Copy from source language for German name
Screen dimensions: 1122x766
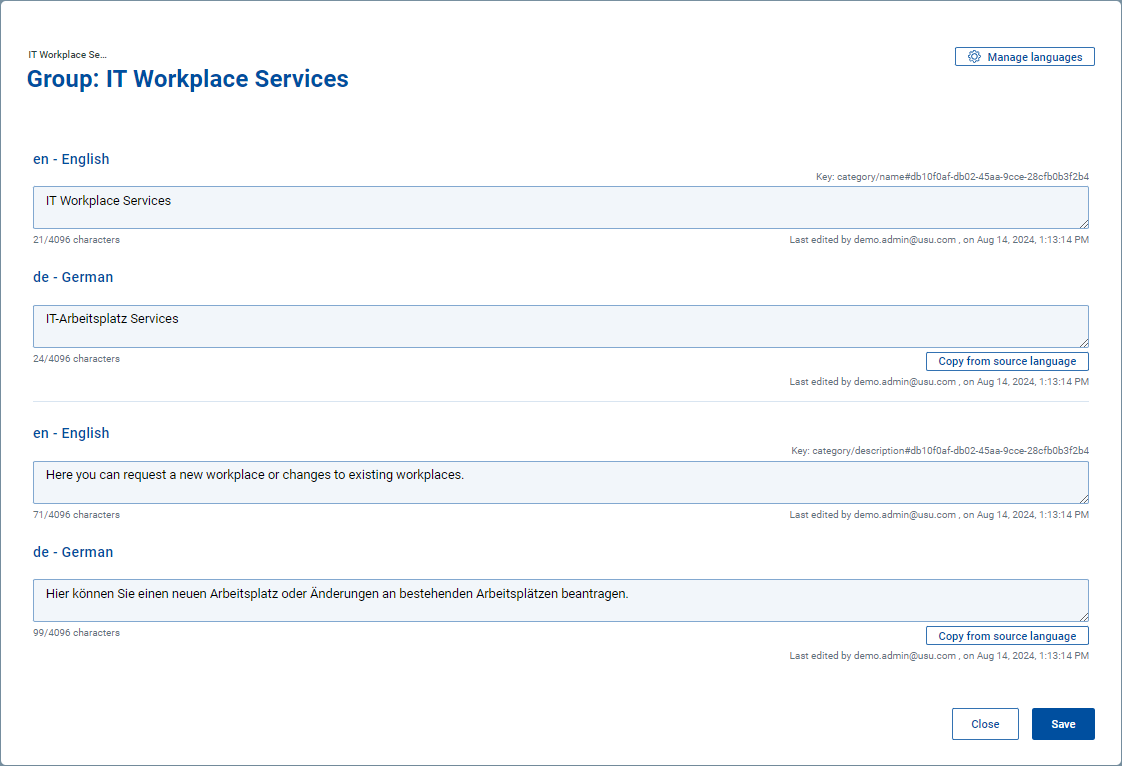pos(1007,361)
